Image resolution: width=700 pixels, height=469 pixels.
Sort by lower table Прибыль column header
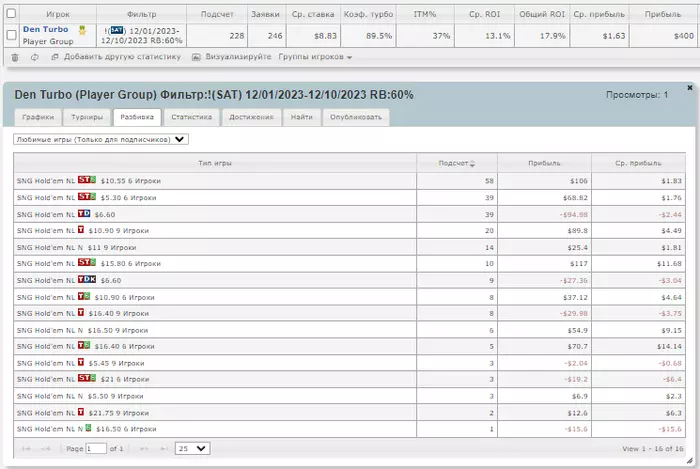(544, 163)
